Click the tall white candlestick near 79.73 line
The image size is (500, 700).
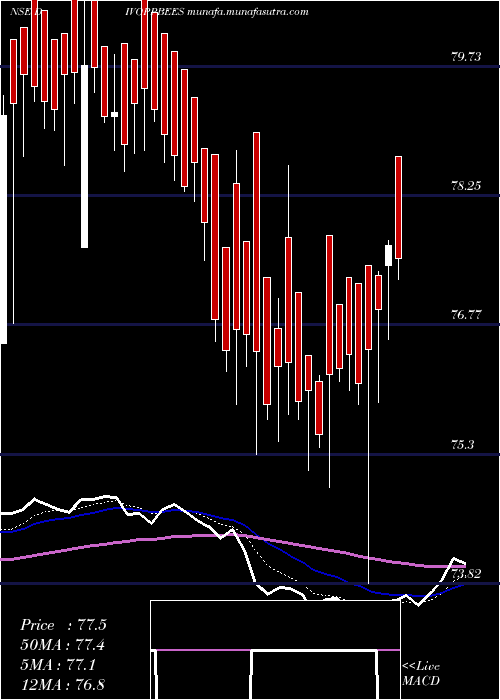[84, 156]
